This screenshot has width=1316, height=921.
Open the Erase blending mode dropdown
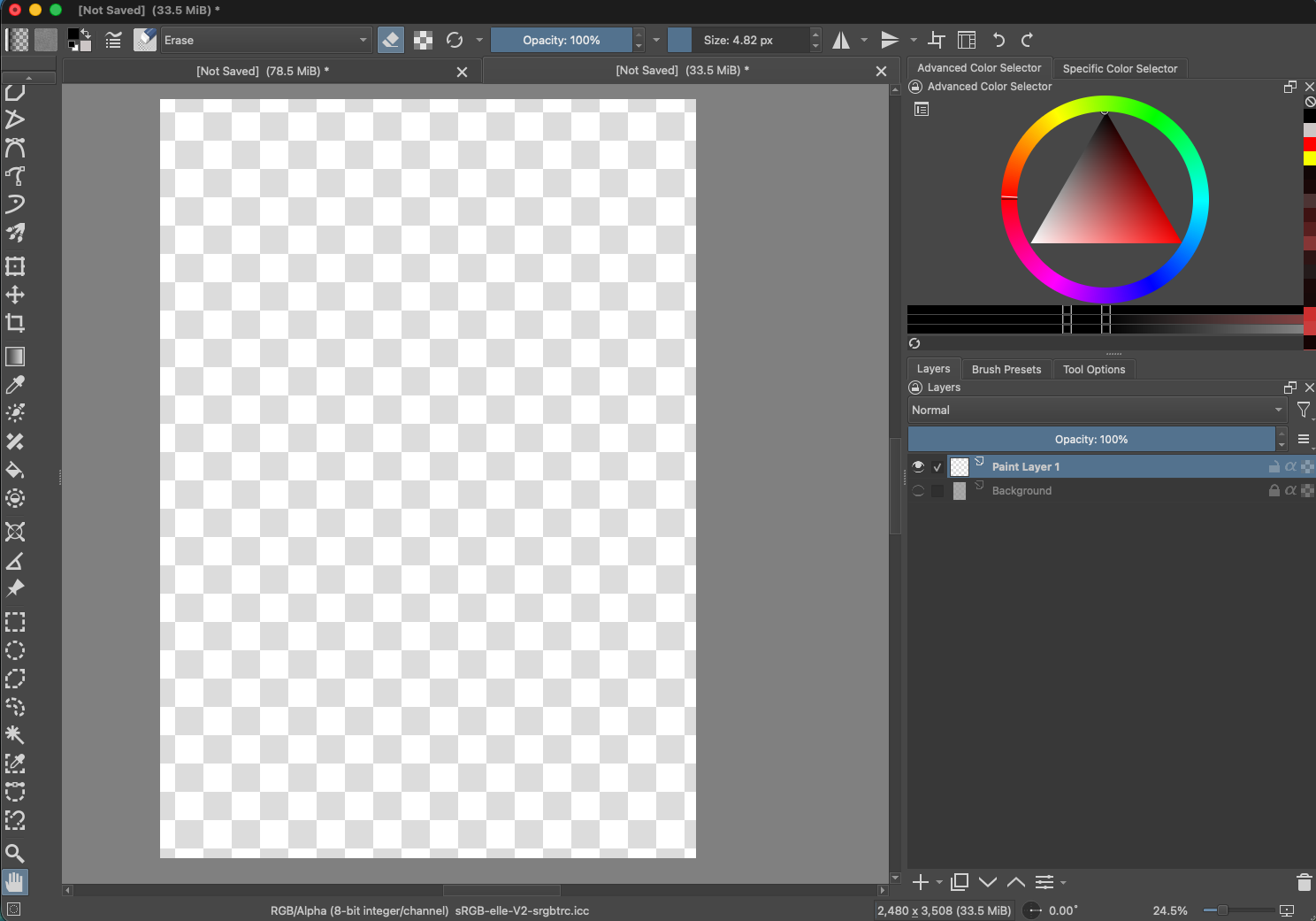tap(265, 40)
